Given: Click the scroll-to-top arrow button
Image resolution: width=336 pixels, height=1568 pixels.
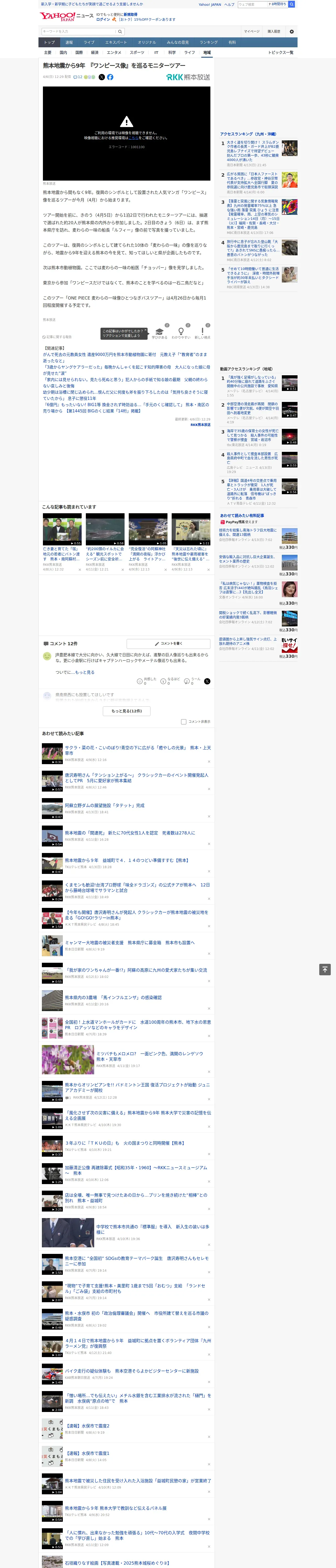Looking at the screenshot, I should pos(325,970).
